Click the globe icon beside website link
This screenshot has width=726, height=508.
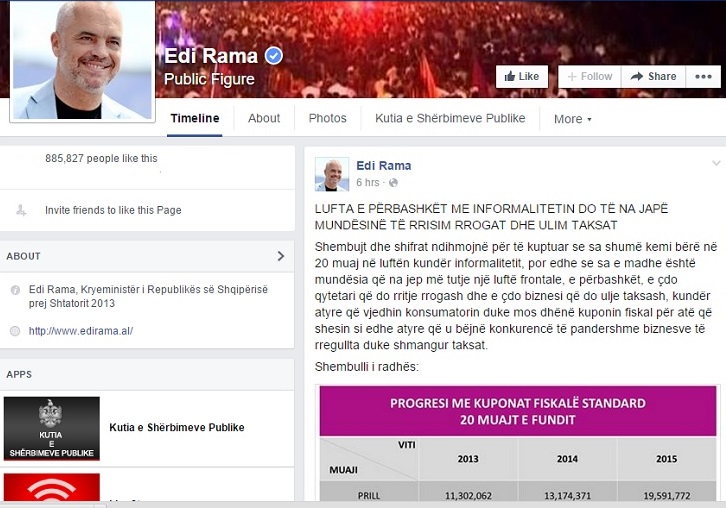pyautogui.click(x=15, y=331)
